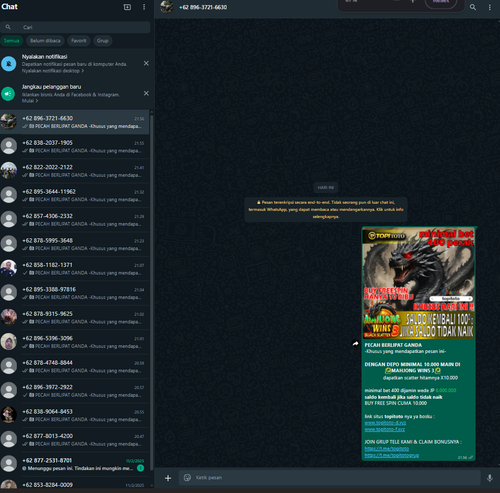500x493 pixels.
Task: Open chat +62 895-3388-97816
Action: (75, 293)
